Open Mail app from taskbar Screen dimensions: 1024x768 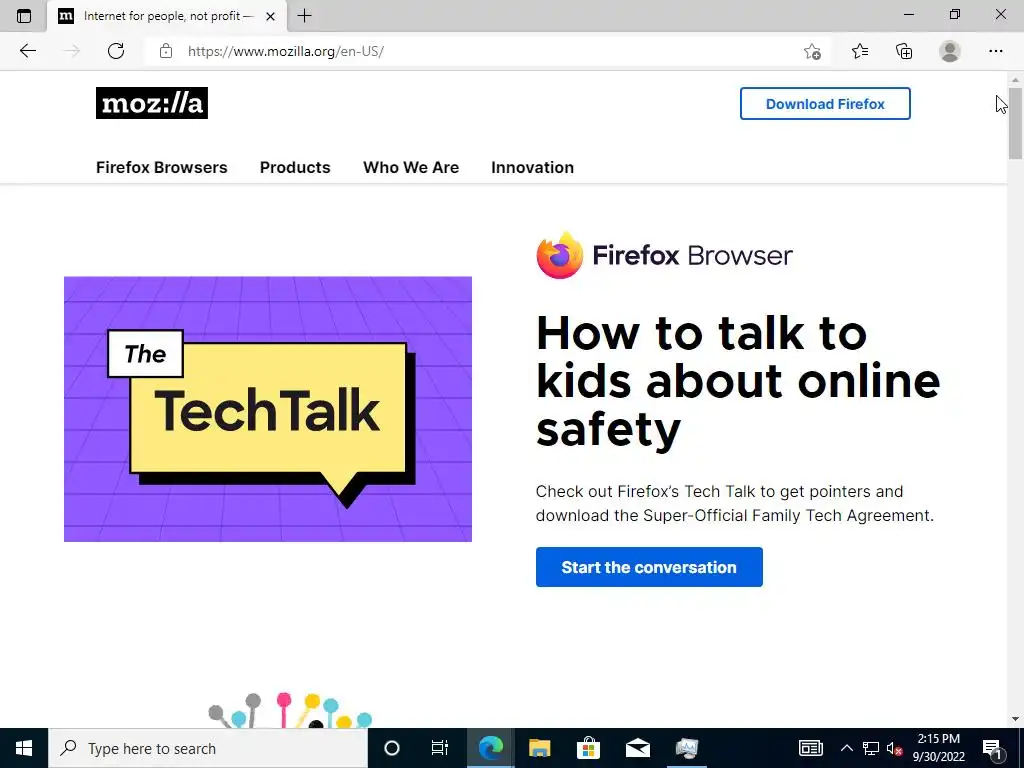[x=637, y=748]
